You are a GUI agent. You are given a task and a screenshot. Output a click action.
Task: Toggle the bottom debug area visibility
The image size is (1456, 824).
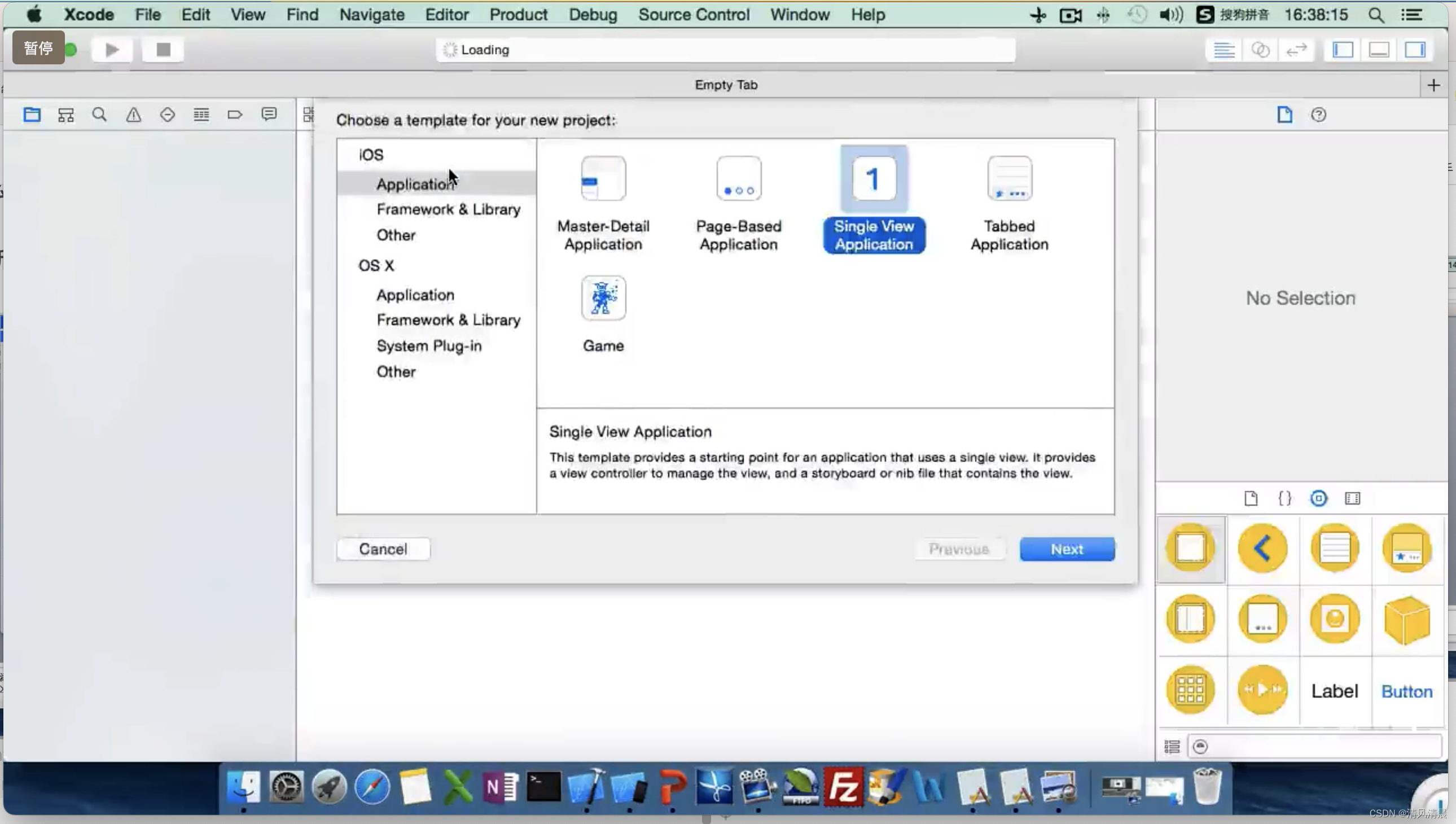[1379, 50]
